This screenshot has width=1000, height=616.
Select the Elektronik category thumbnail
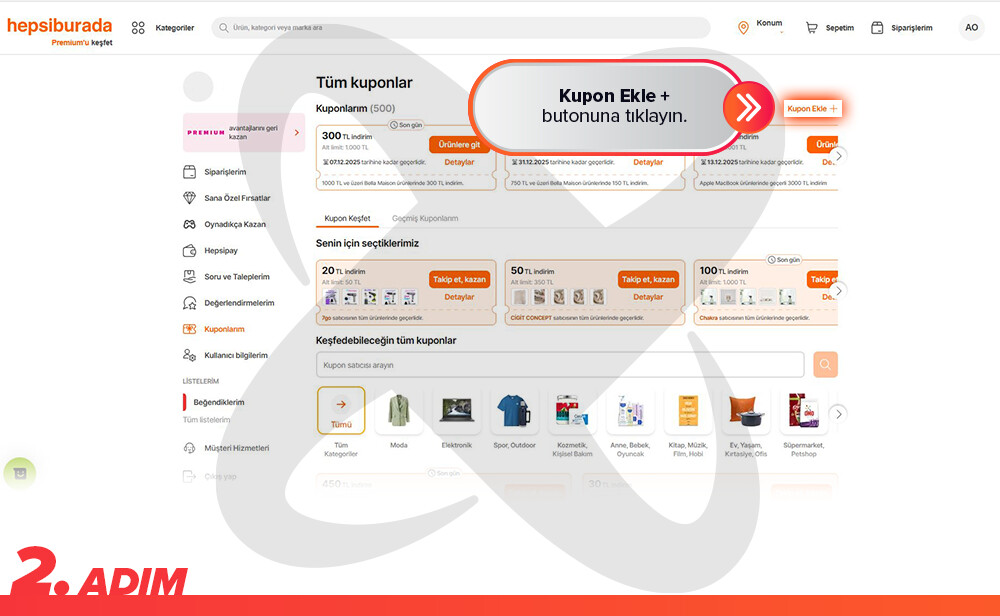(x=457, y=412)
